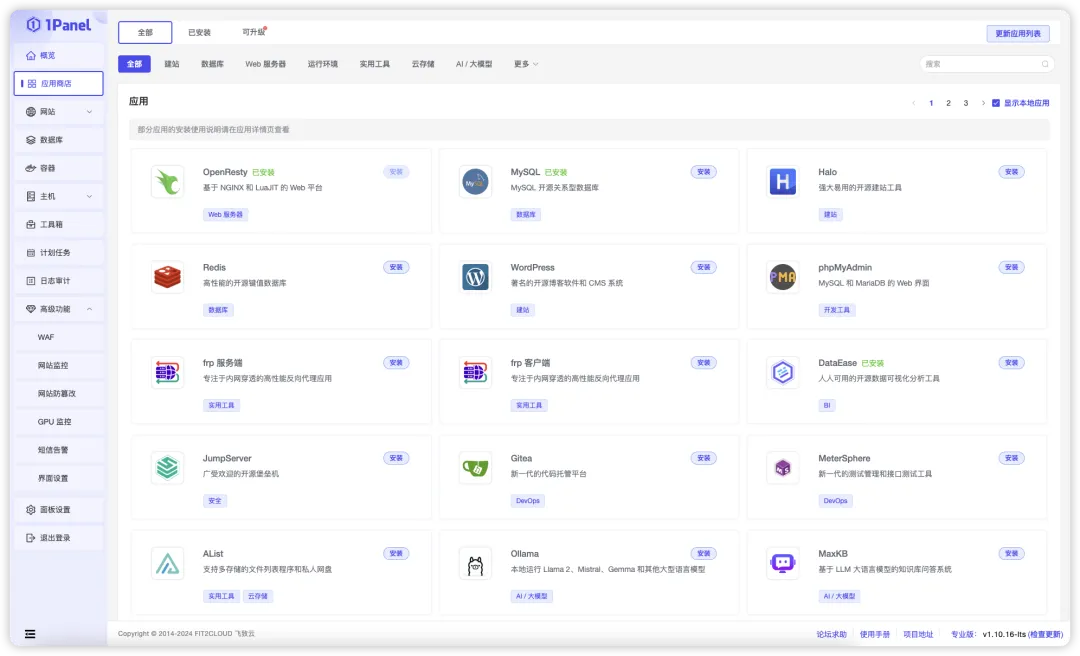Go to page 2
The image size is (1080, 656).
point(948,103)
